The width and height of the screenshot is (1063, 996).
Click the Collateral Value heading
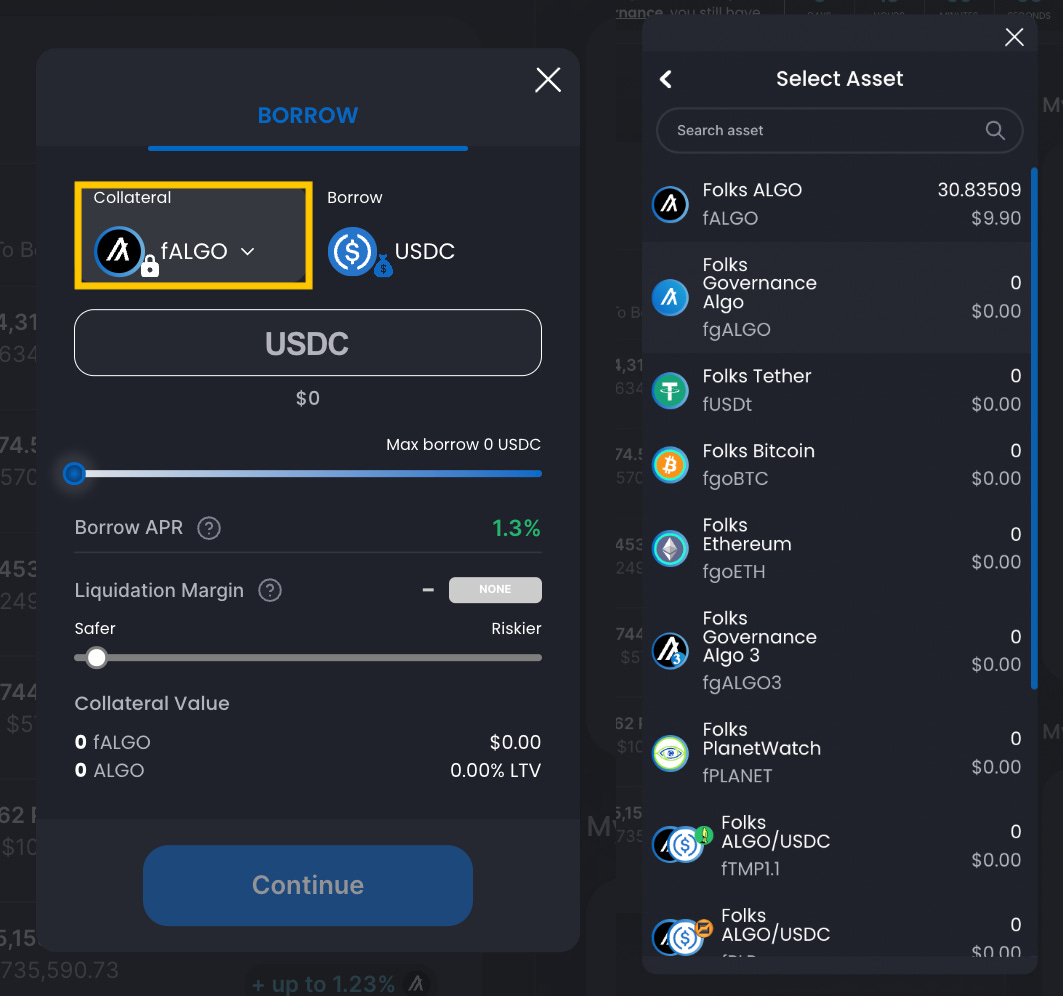pos(152,703)
